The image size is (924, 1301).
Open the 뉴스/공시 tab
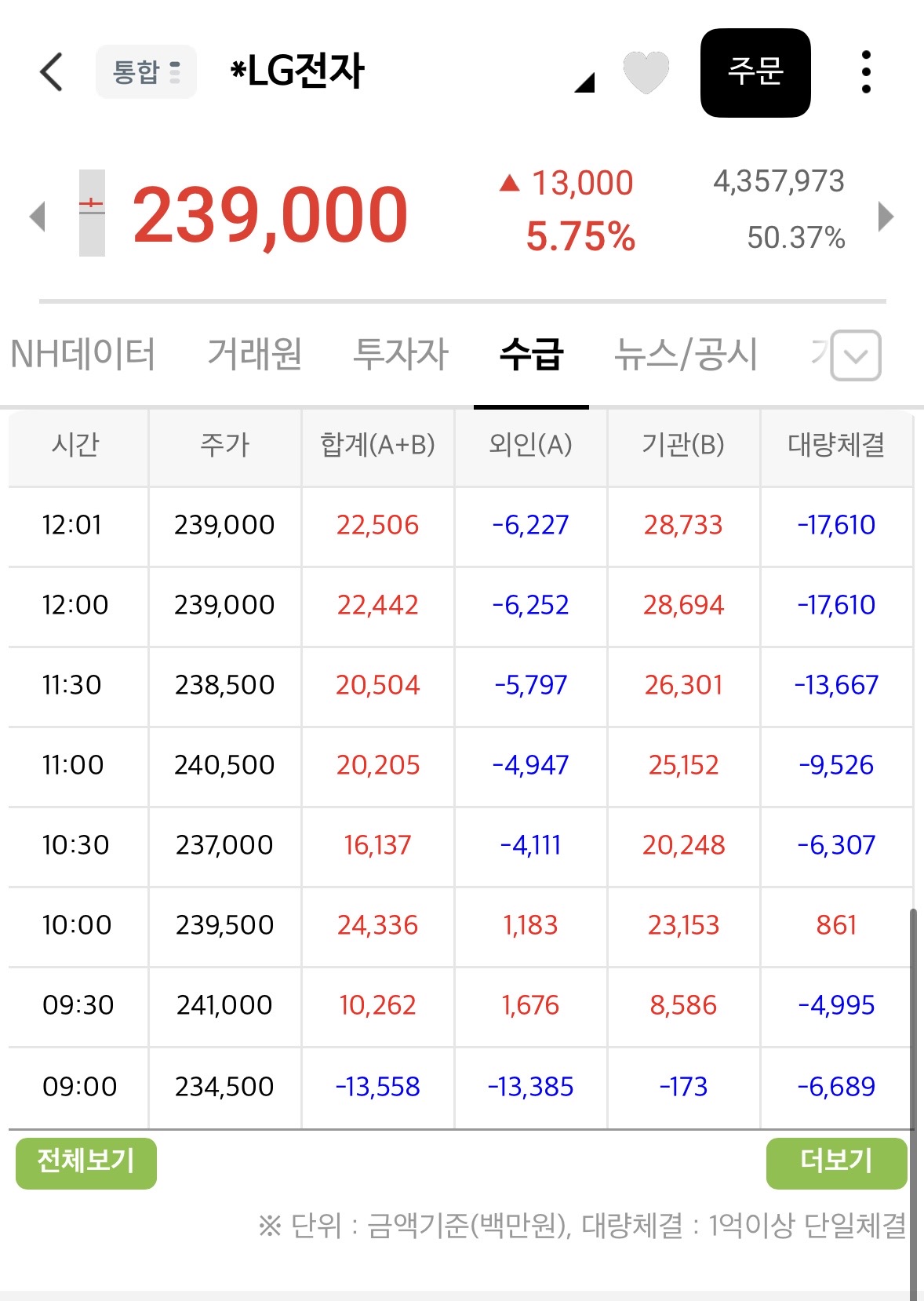(x=686, y=354)
